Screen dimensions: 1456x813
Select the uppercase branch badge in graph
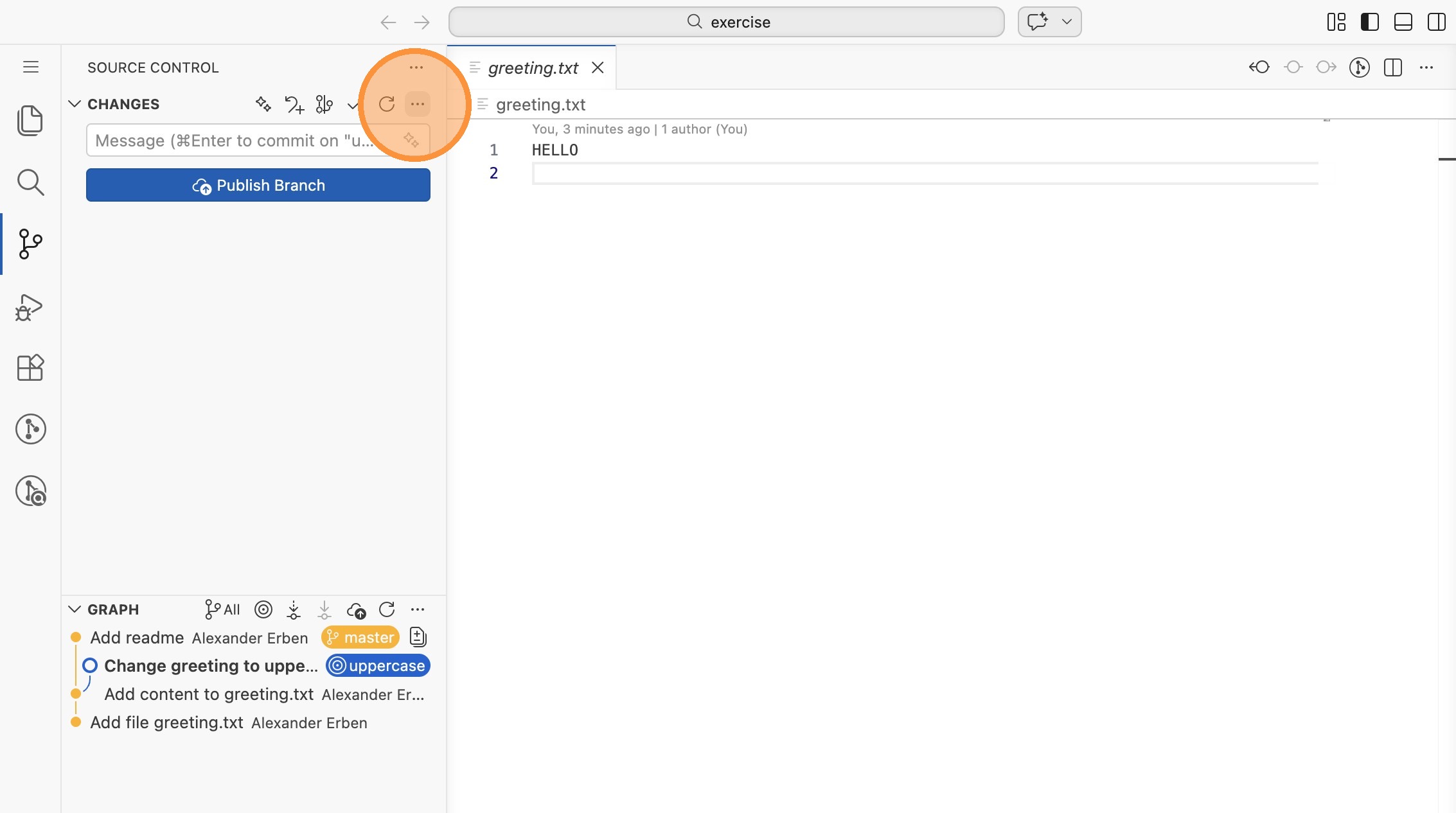(x=378, y=666)
